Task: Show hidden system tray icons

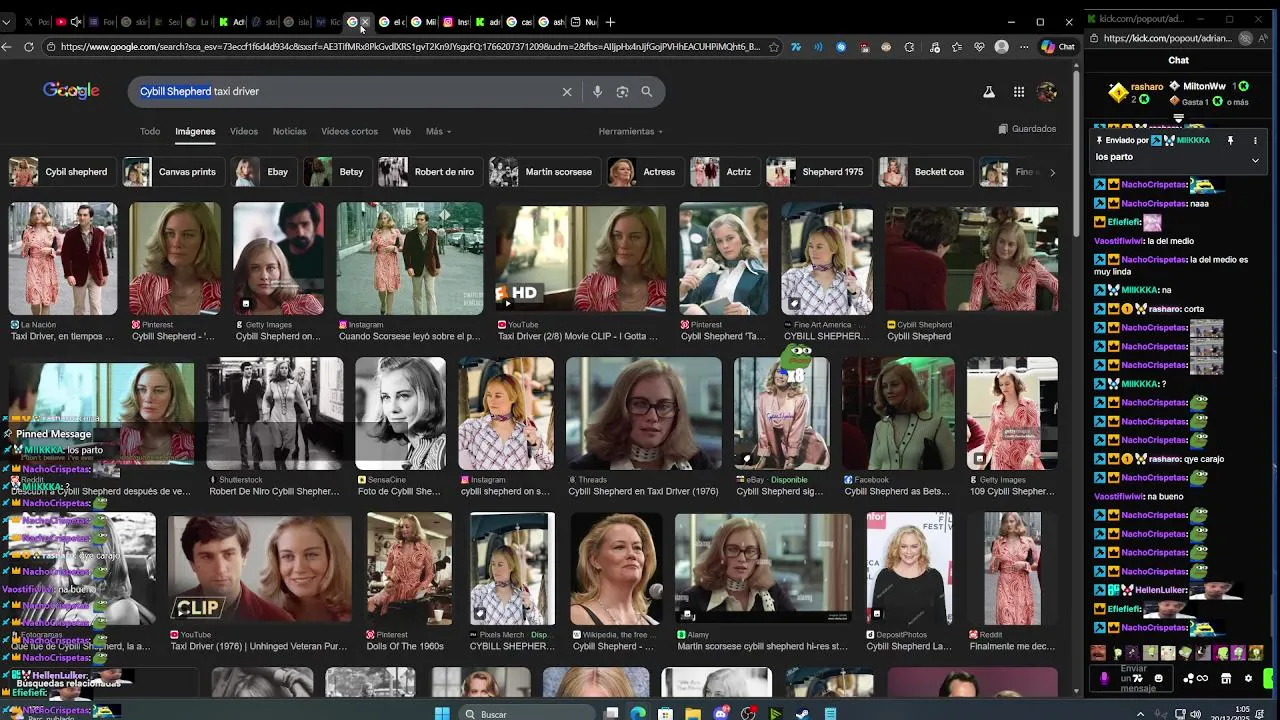Action: click(1141, 714)
